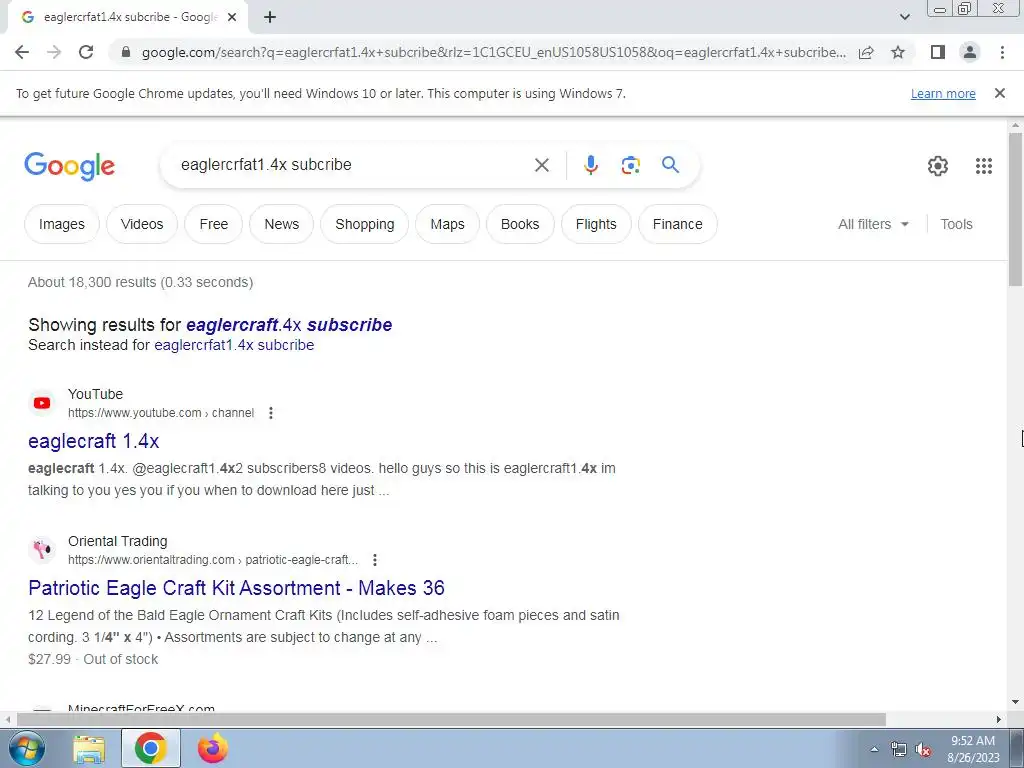Click the forward navigation arrow
Screen dimensions: 1024x768
click(x=54, y=52)
